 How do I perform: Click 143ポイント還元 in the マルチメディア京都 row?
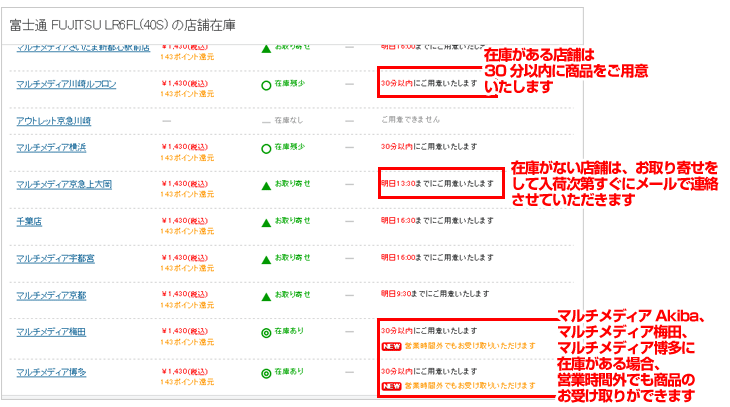187,305
